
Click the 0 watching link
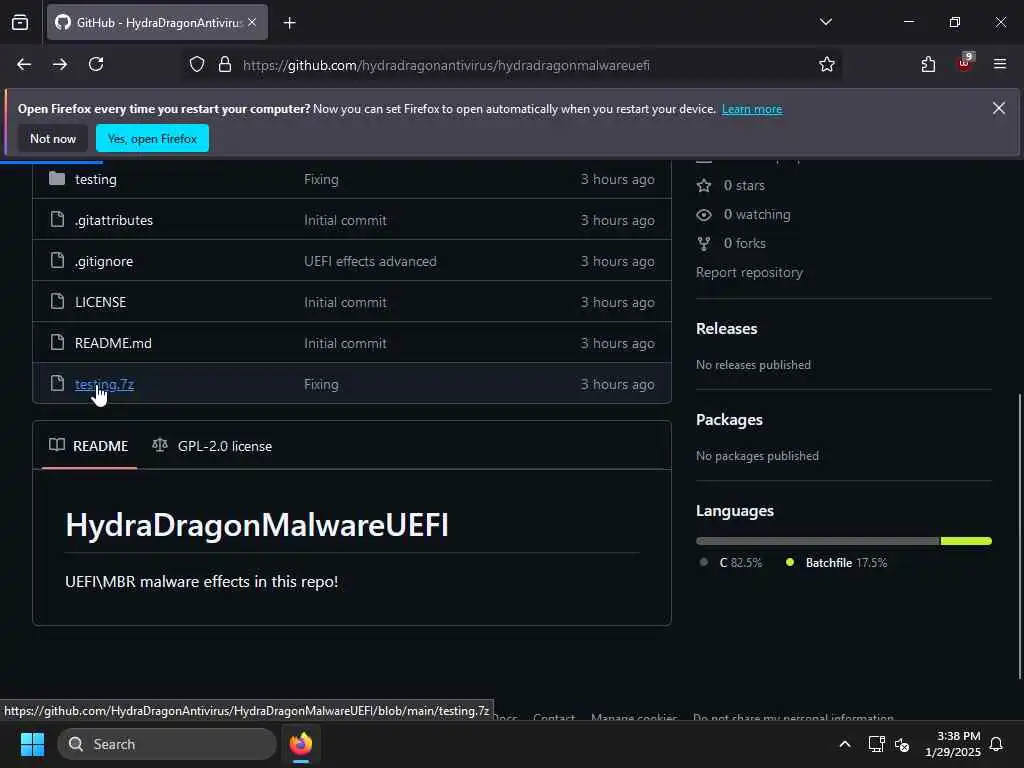757,214
